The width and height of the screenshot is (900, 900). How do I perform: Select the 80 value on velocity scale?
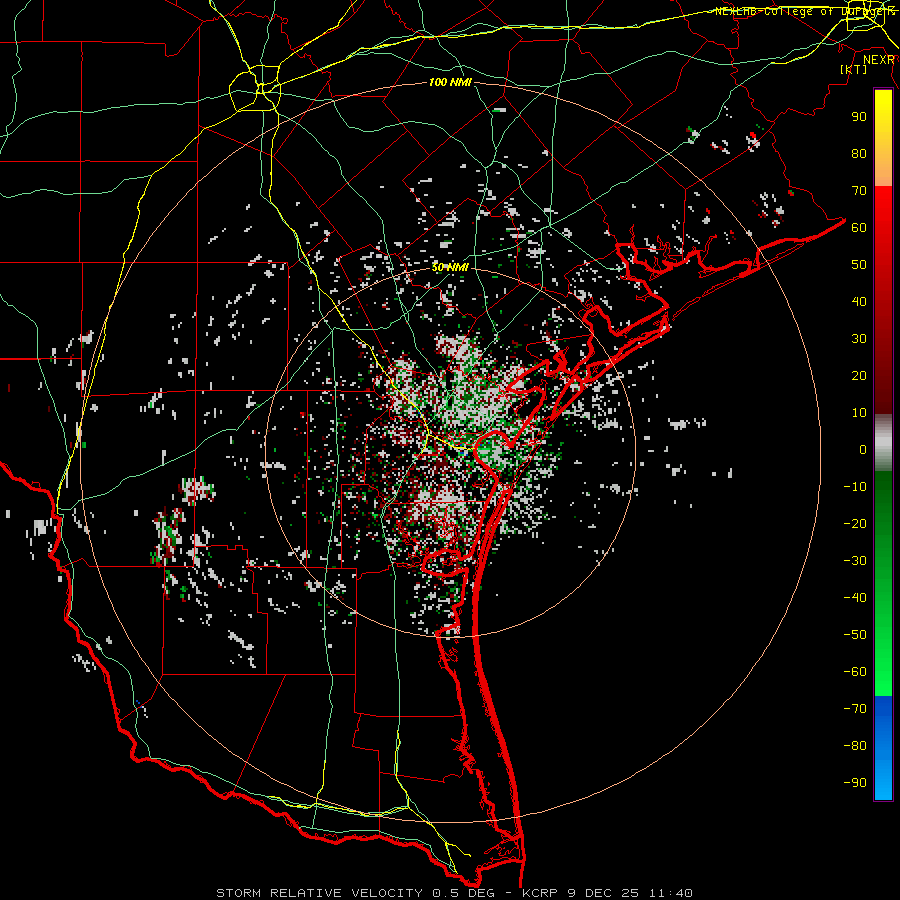point(859,153)
